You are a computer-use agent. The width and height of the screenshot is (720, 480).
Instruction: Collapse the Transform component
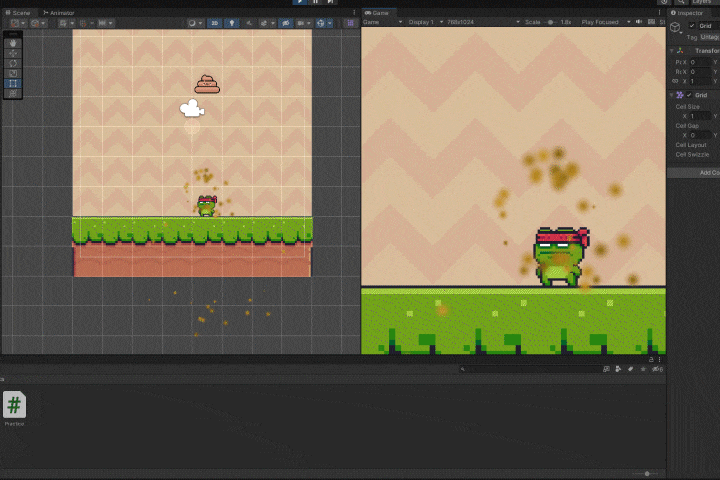tap(671, 51)
